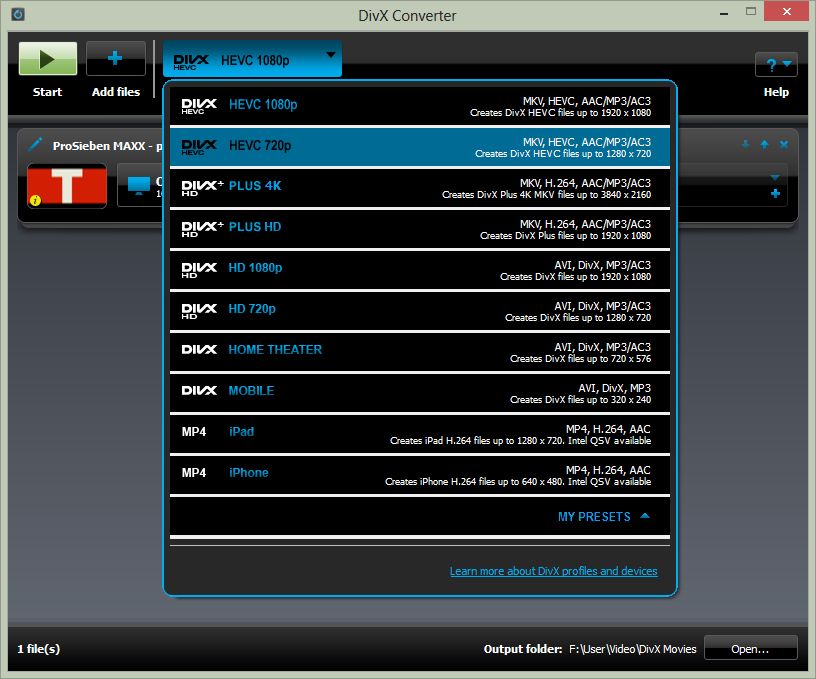Image resolution: width=816 pixels, height=679 pixels.
Task: Select the HEVC 1080p profile
Action: (x=419, y=106)
